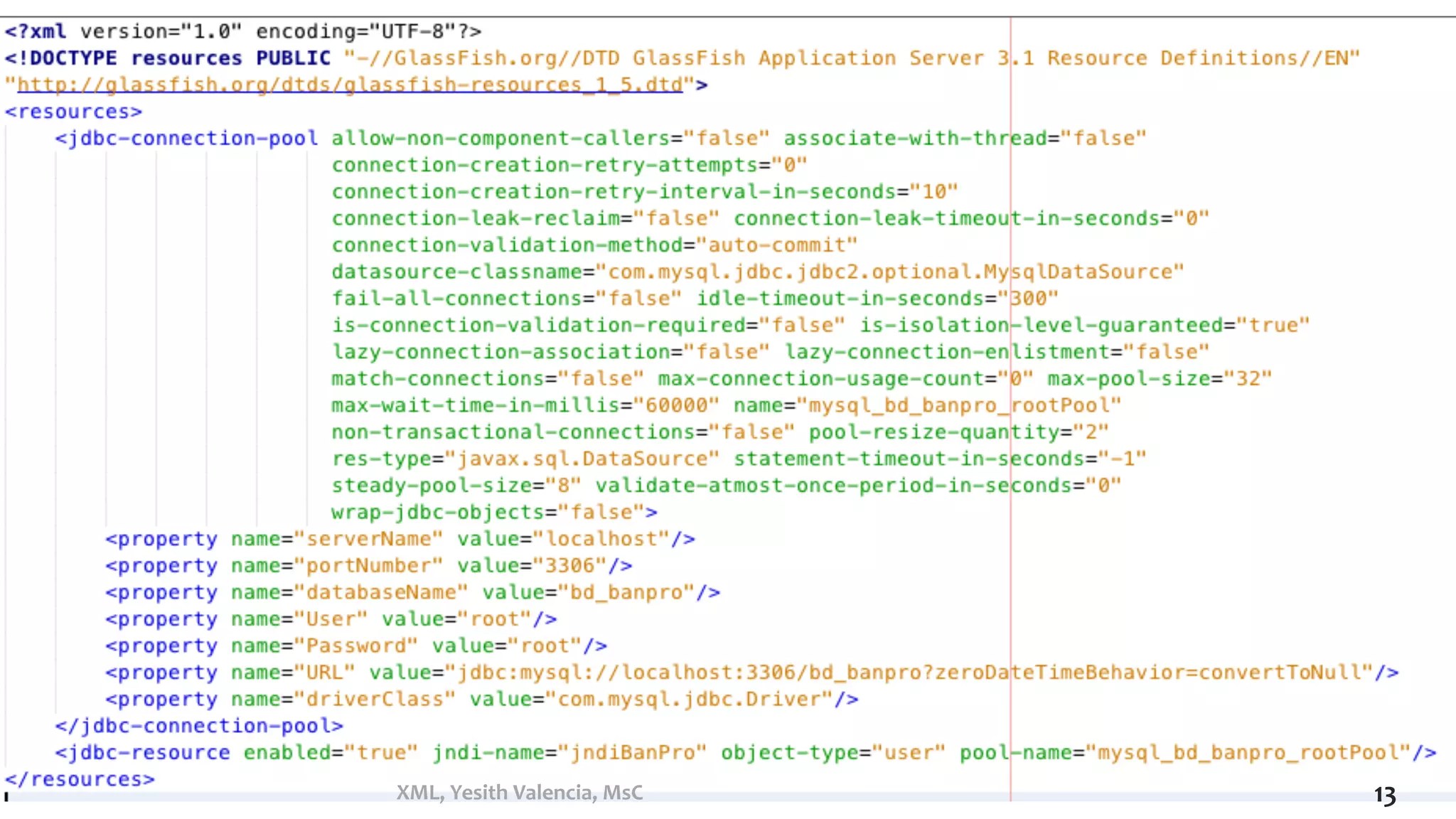Click the URL property jdbc:mysql value
The height and width of the screenshot is (819, 1456).
[909, 673]
